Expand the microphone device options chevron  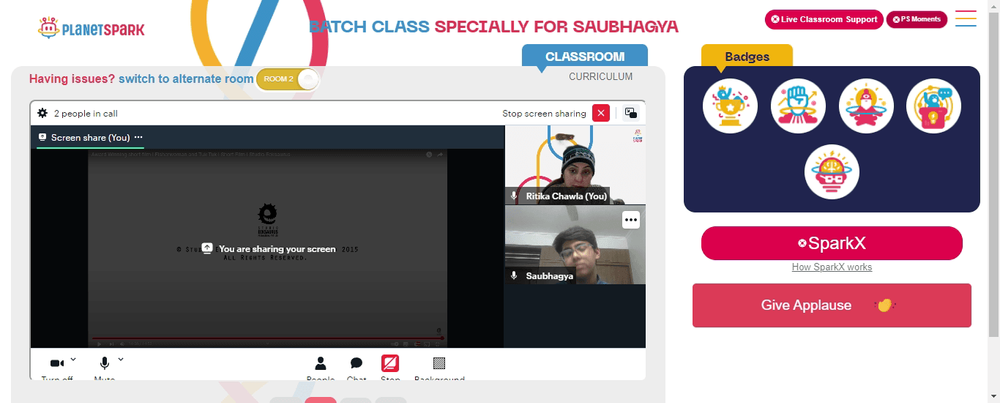(121, 358)
